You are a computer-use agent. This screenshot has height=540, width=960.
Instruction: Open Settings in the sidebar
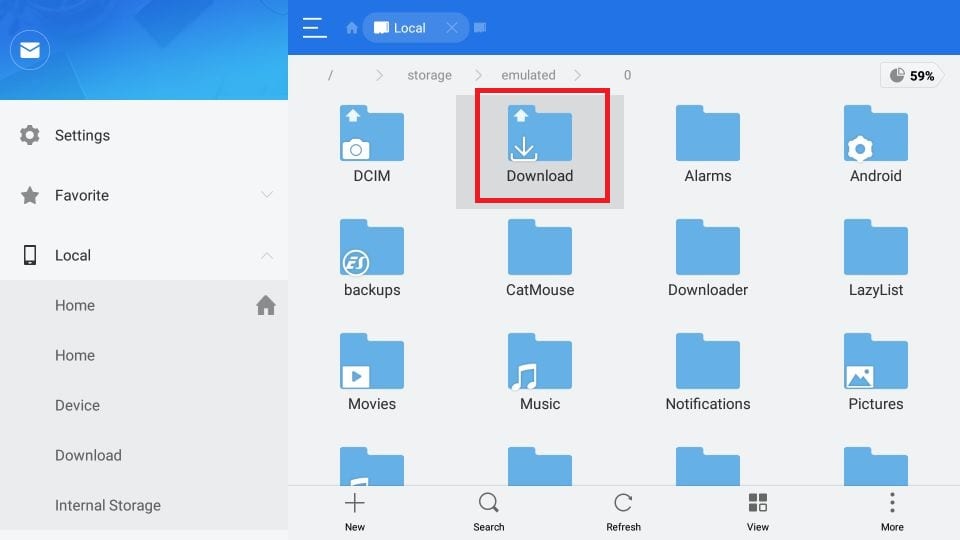tap(144, 135)
